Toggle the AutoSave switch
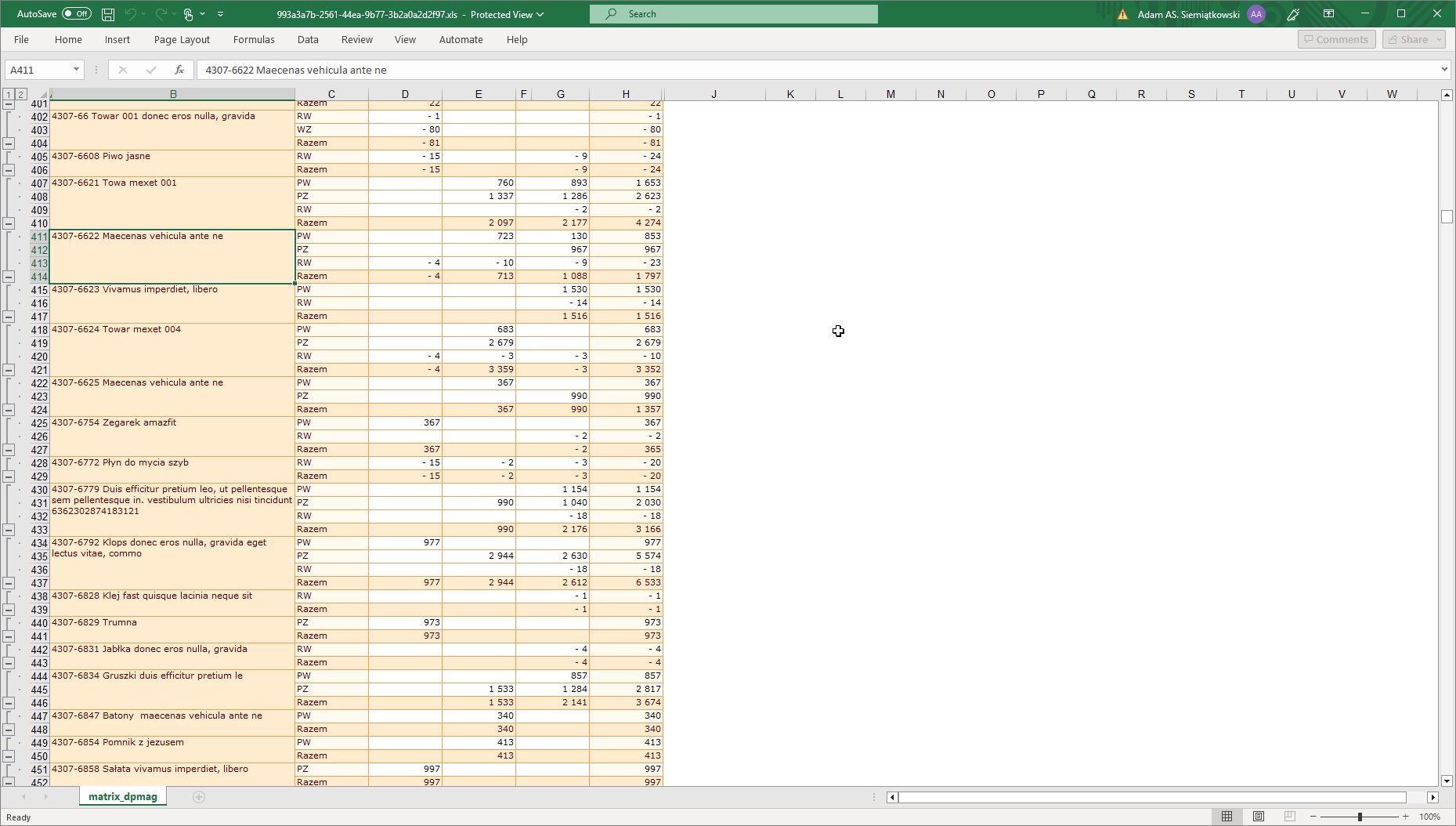 [x=76, y=14]
